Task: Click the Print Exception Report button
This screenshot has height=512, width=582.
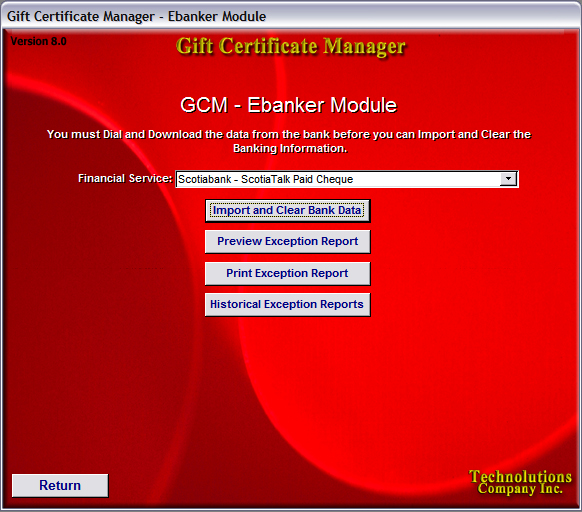Action: point(288,274)
